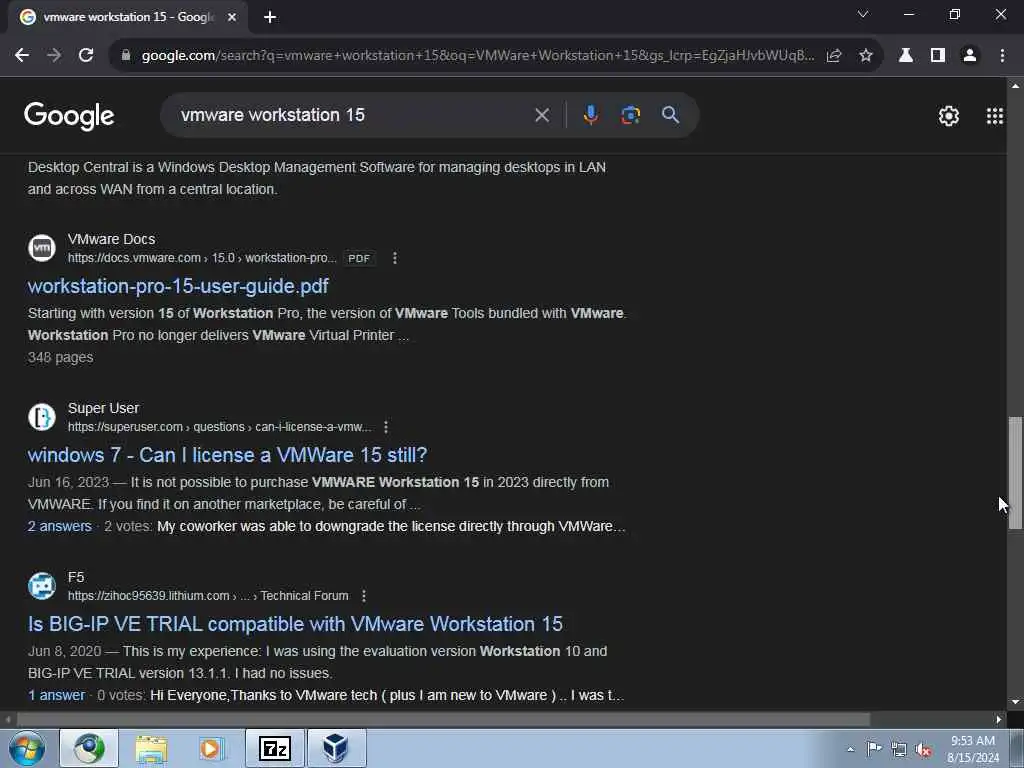
Task: Share this page from the address bar
Action: [834, 56]
